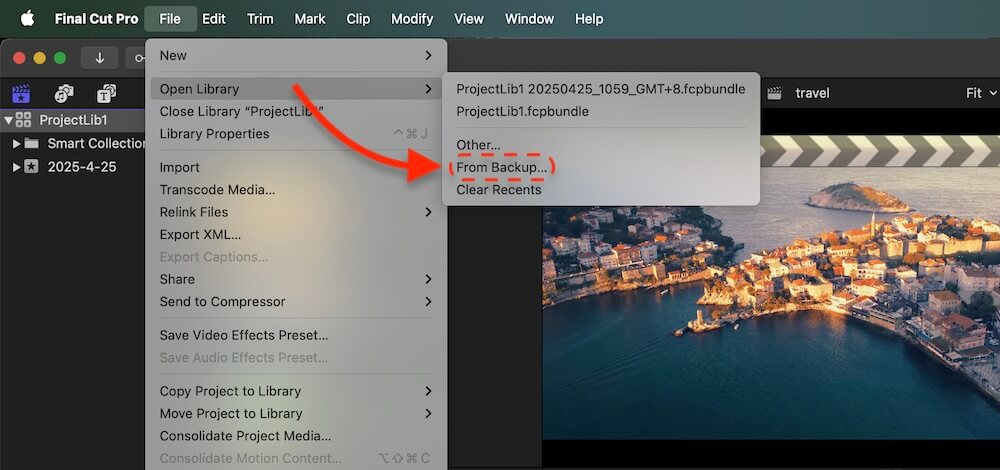This screenshot has height=470, width=1000.
Task: Choose Consolidate Project Media...
Action: [x=296, y=436]
